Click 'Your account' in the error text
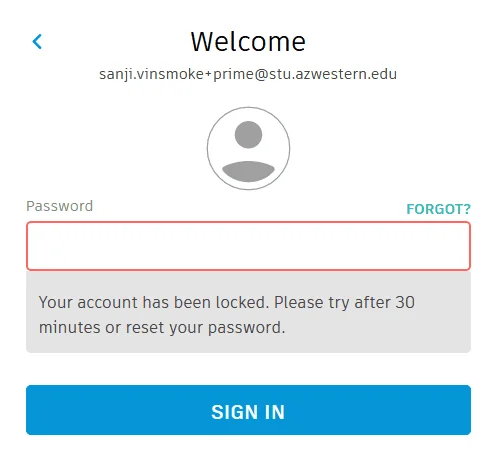Viewport: 486px width, 454px height. pos(88,303)
